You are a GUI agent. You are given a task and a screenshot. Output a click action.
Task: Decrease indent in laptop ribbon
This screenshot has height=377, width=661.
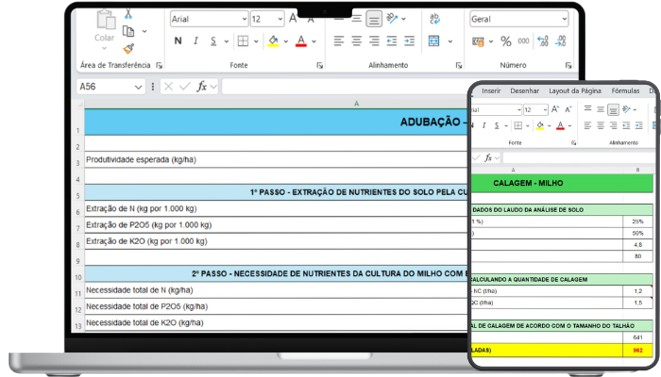click(392, 41)
